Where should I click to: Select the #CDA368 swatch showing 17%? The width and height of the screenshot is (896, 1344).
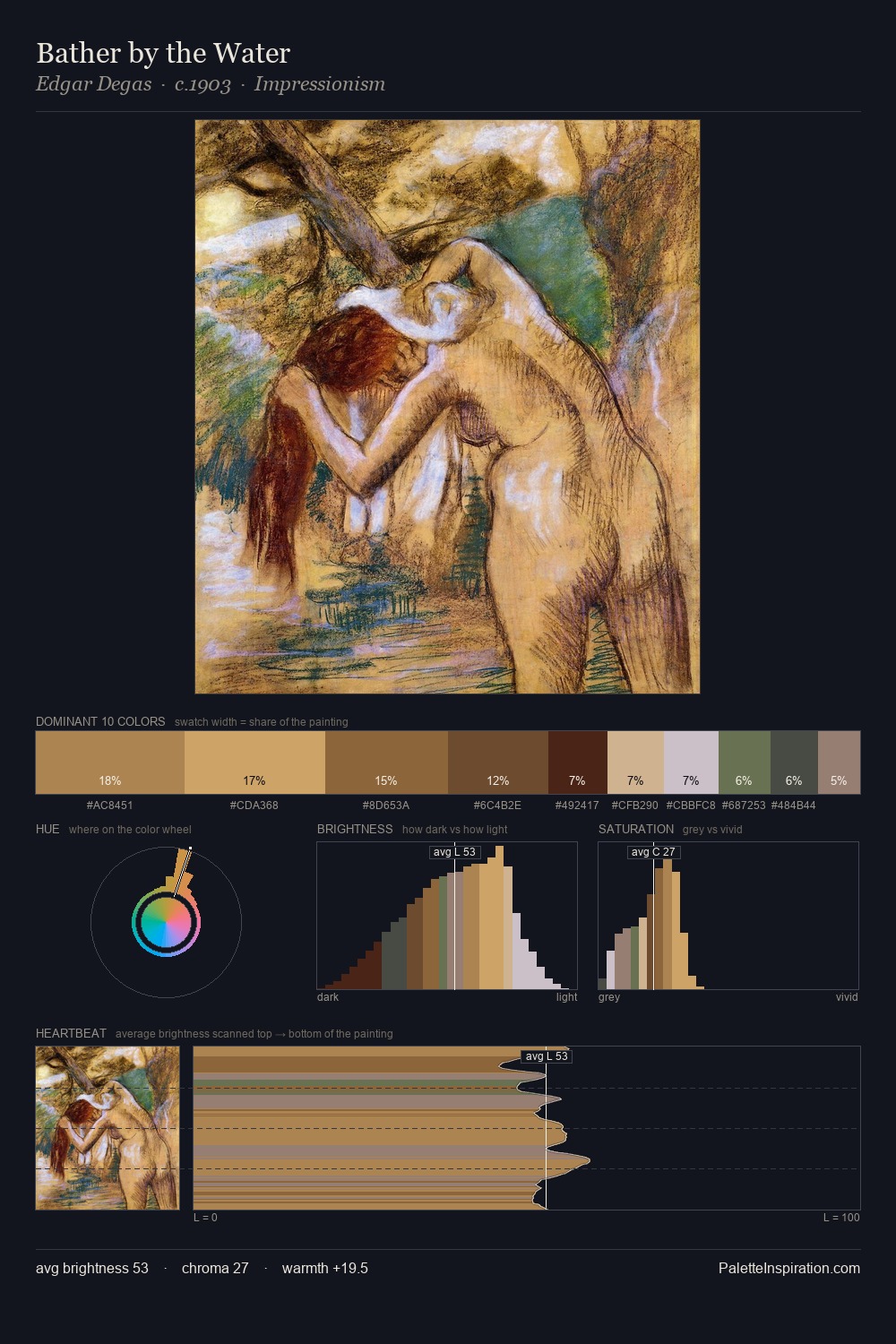coord(254,762)
